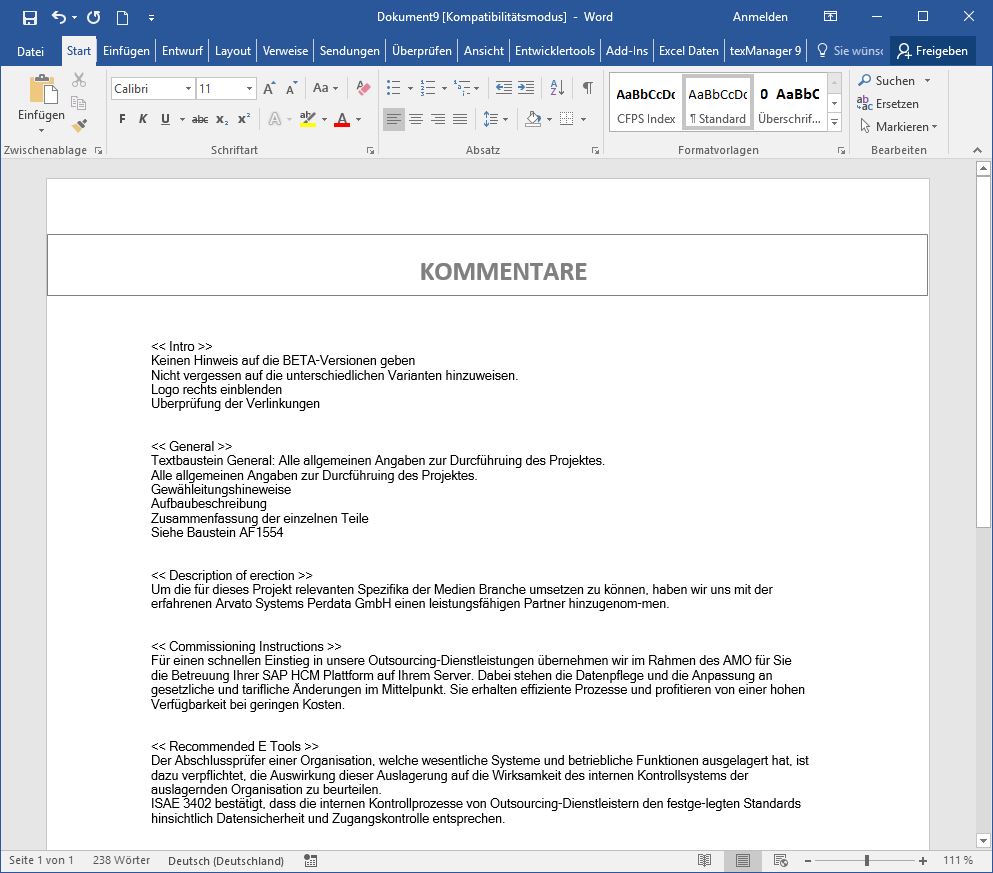Select the Standard style
The width and height of the screenshot is (993, 873).
(718, 103)
